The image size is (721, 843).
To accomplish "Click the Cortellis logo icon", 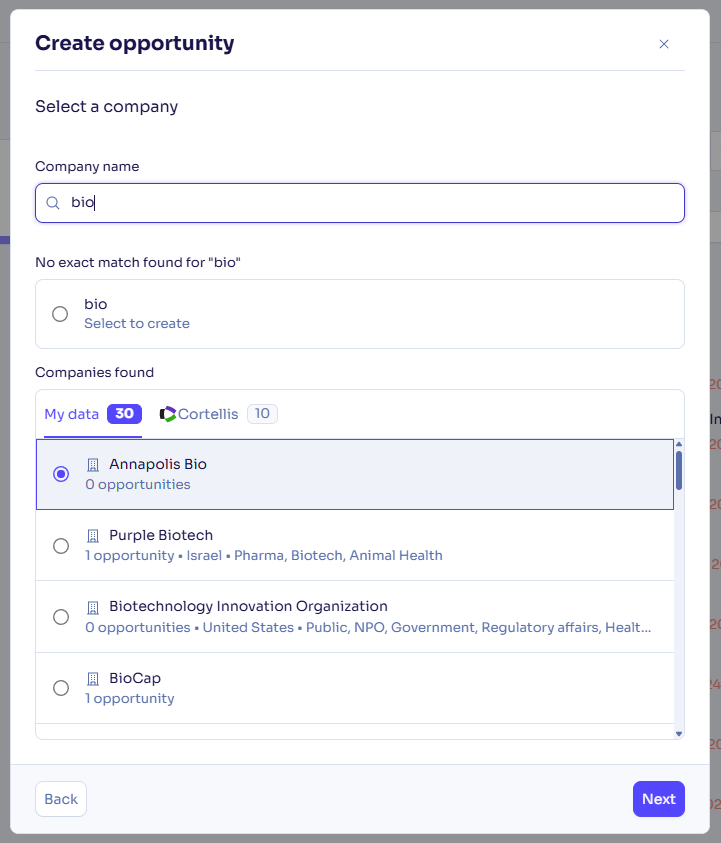I will [x=168, y=414].
